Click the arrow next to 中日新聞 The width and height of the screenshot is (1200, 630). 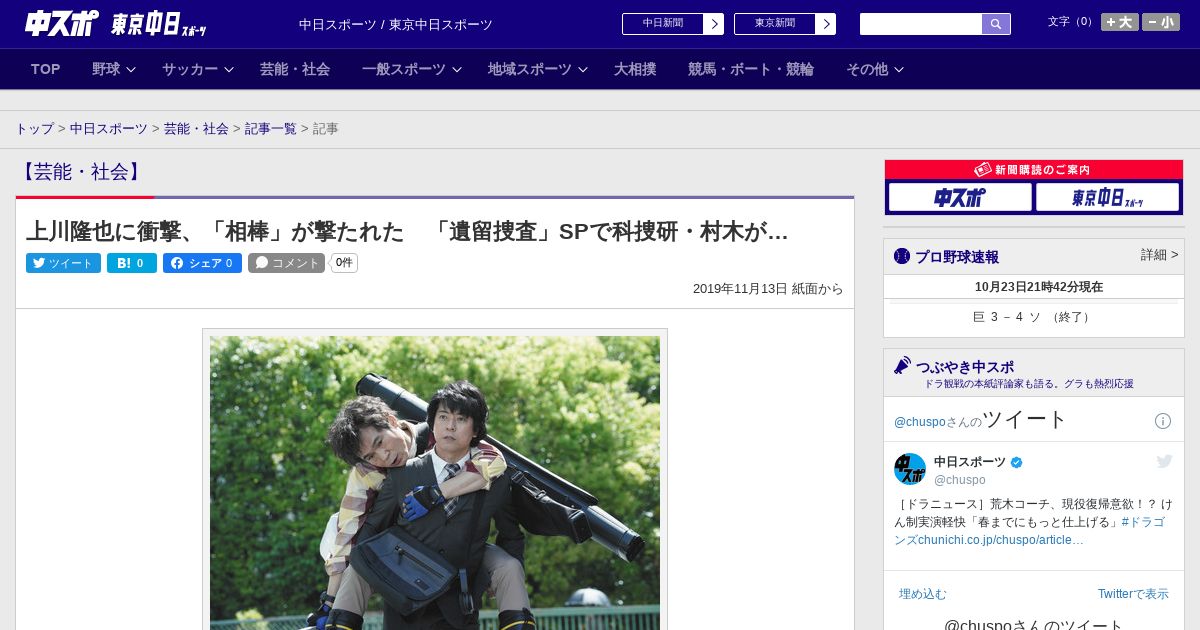tap(714, 24)
